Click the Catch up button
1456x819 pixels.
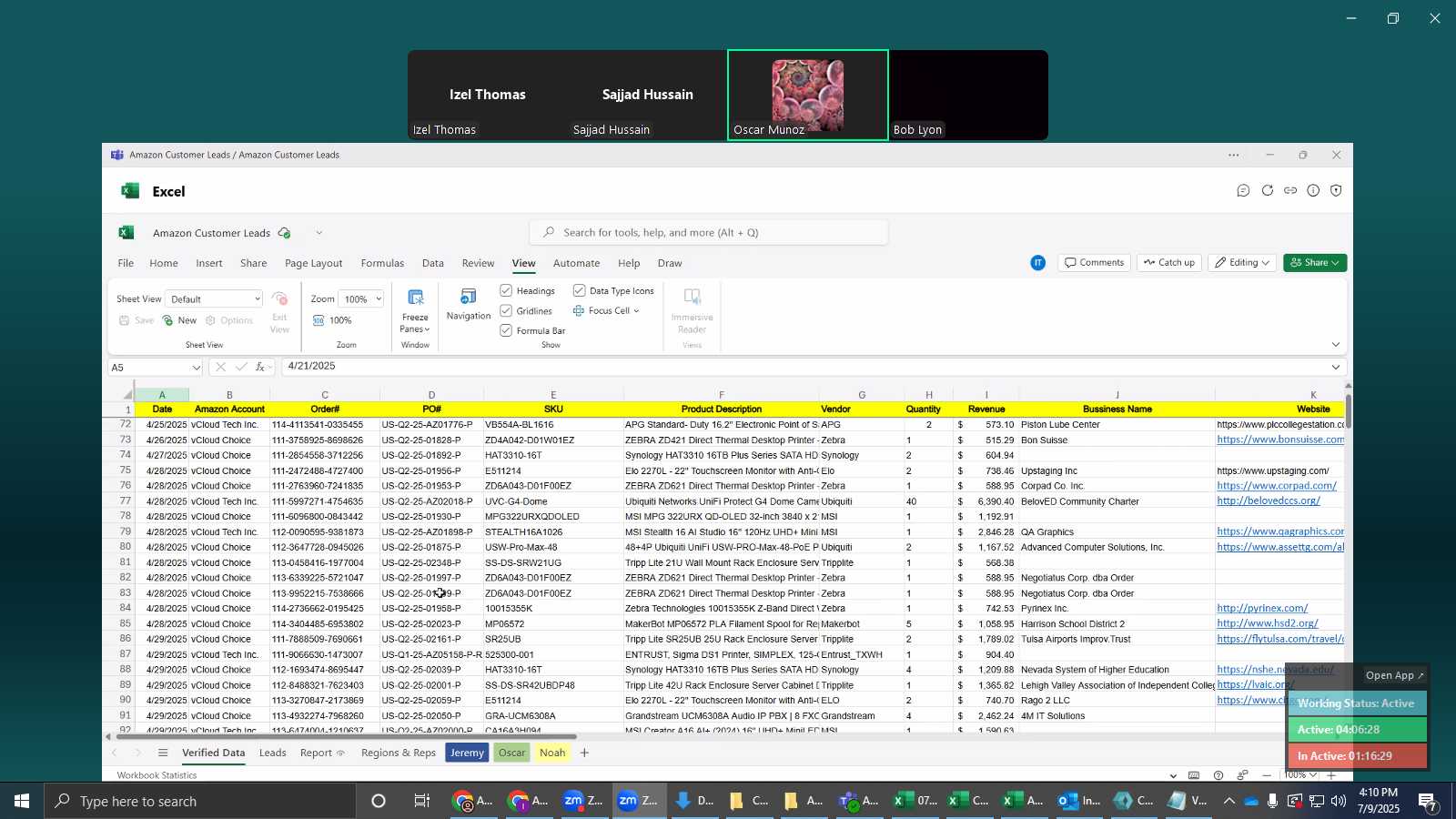(1169, 263)
